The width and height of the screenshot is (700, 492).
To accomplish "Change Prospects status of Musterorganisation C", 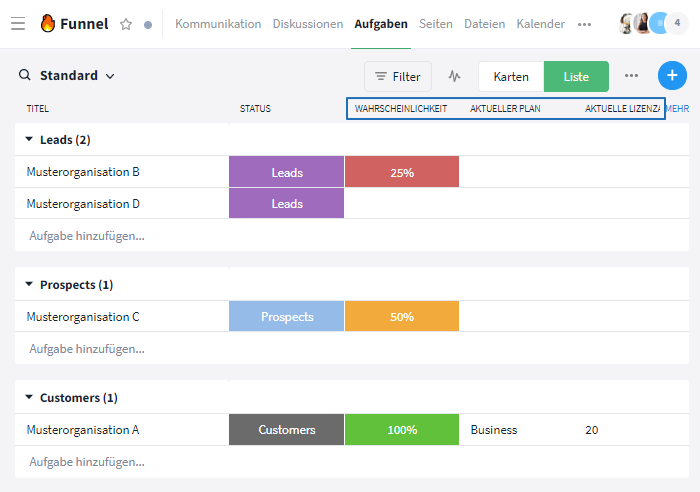I will point(287,316).
